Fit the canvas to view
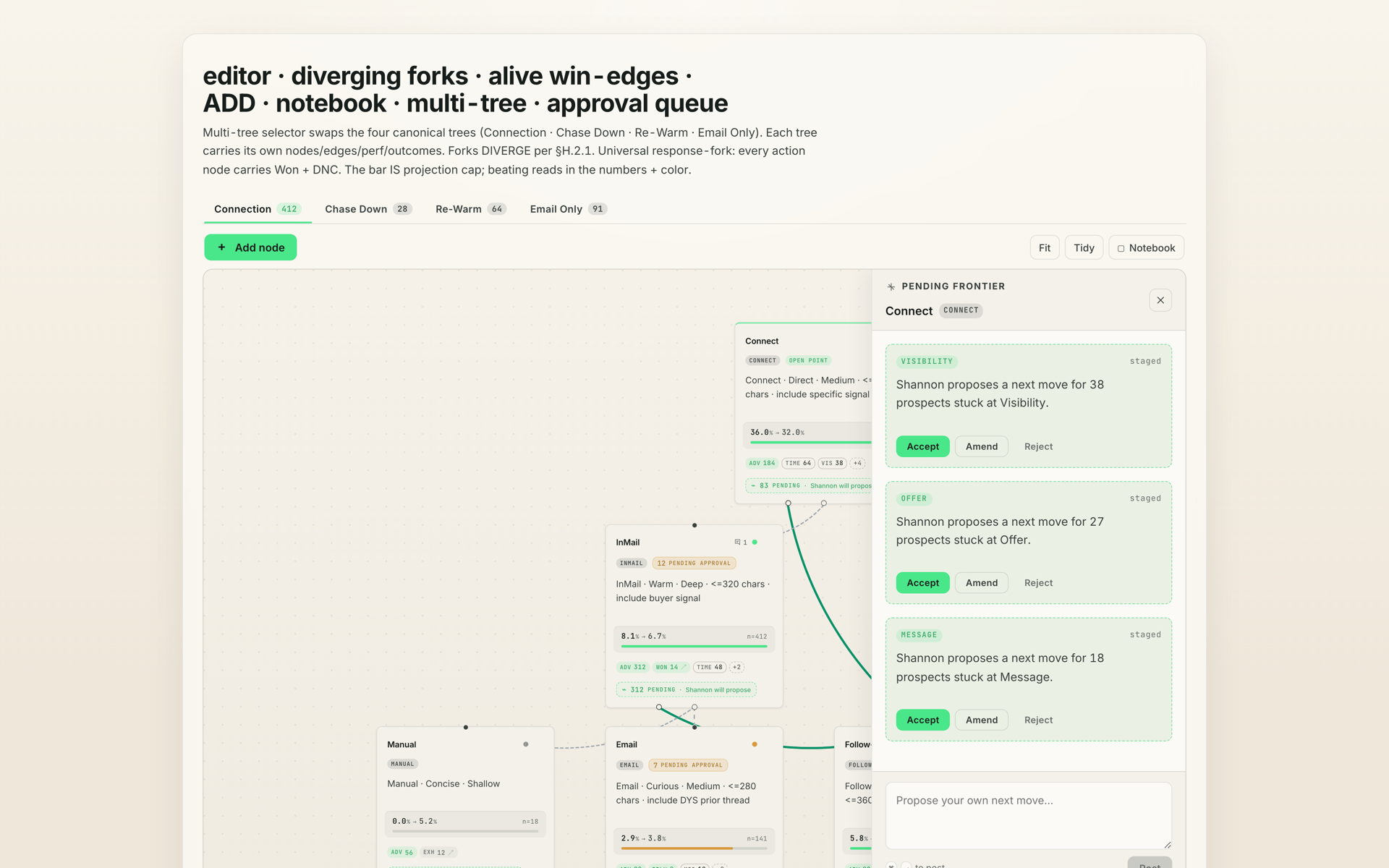1389x868 pixels. click(1045, 247)
